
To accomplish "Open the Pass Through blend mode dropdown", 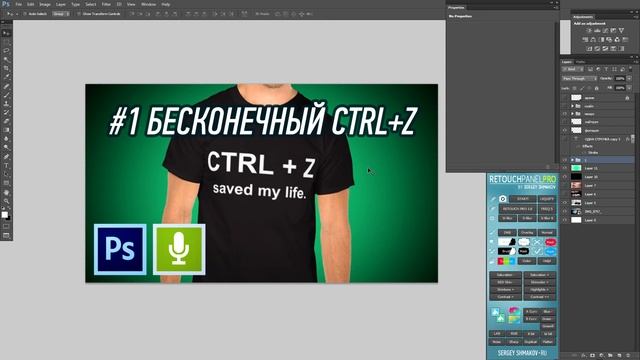I will tap(580, 78).
